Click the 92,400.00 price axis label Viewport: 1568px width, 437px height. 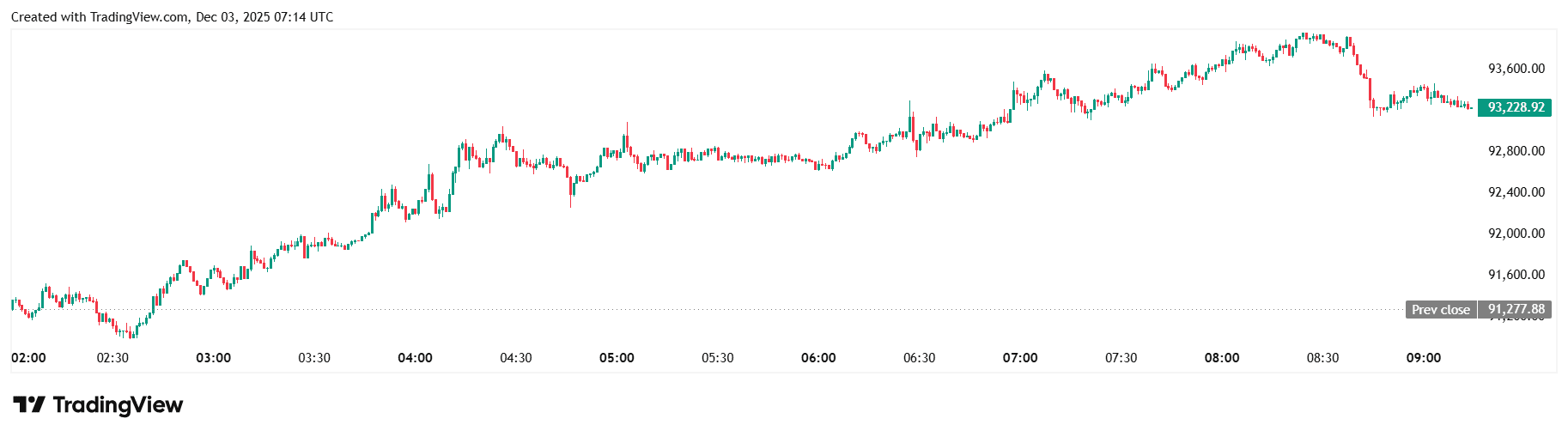click(x=1516, y=192)
